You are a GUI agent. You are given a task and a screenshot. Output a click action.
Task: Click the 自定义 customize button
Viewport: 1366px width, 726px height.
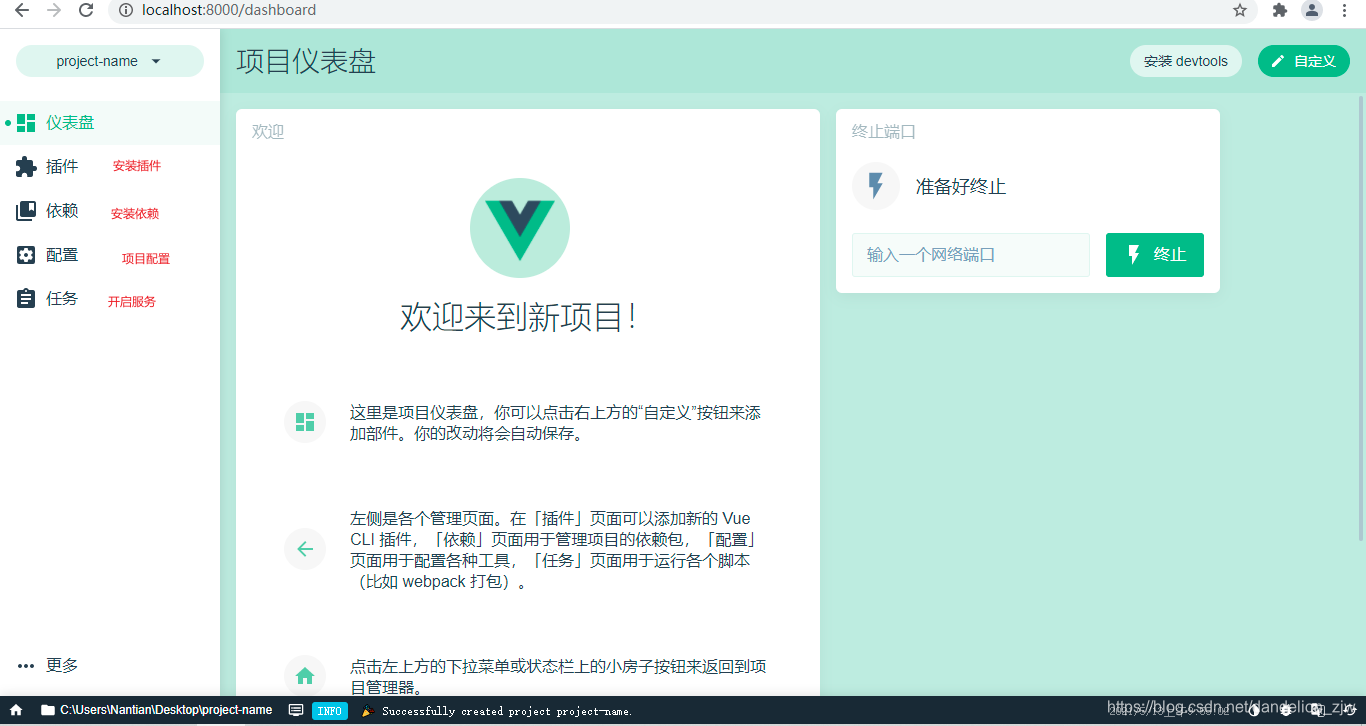click(1303, 61)
